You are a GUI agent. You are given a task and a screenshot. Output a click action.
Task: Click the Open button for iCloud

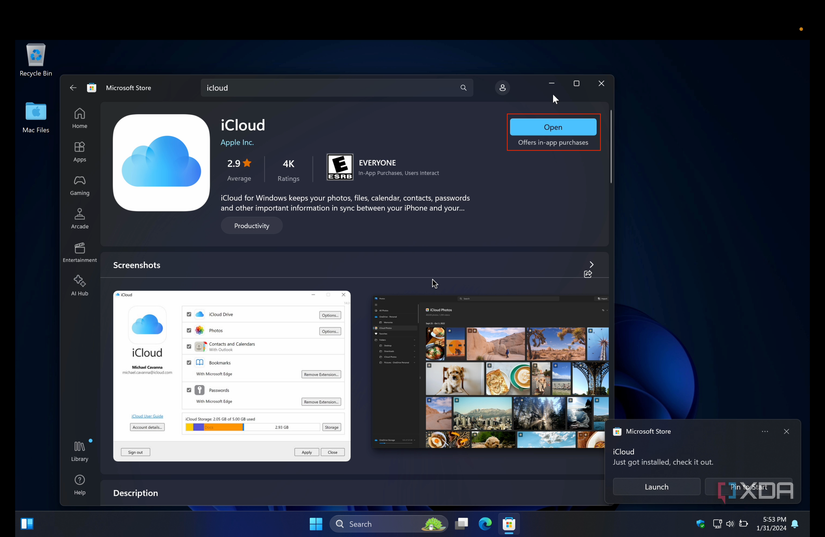tap(553, 127)
